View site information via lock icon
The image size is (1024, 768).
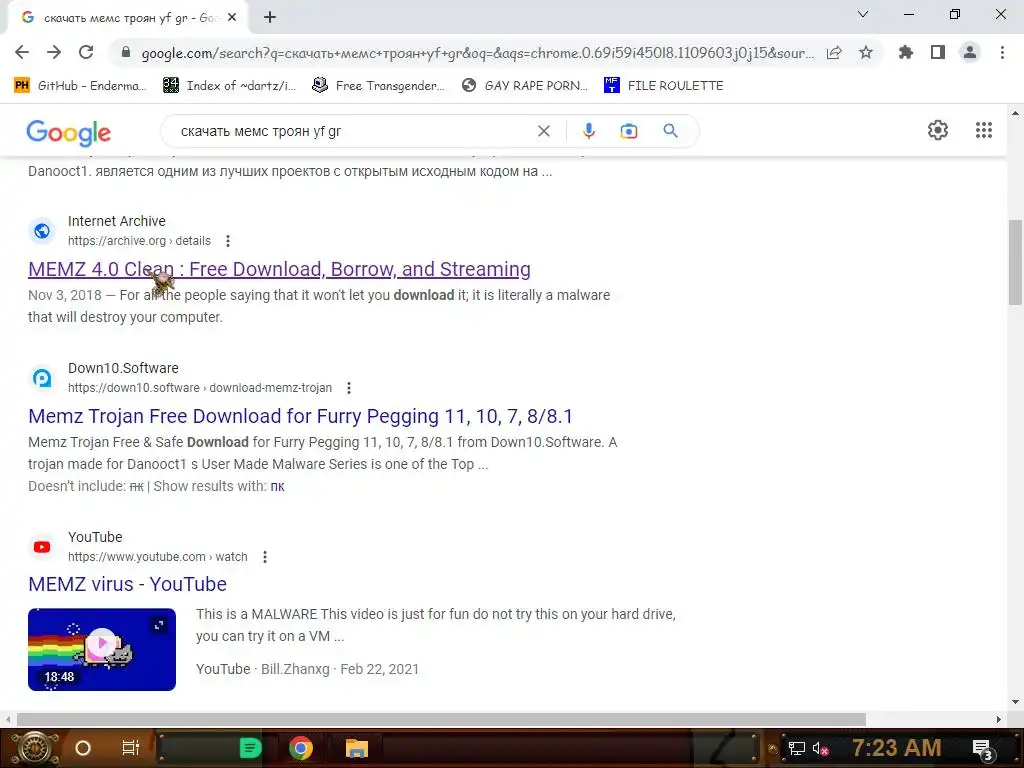coord(126,53)
